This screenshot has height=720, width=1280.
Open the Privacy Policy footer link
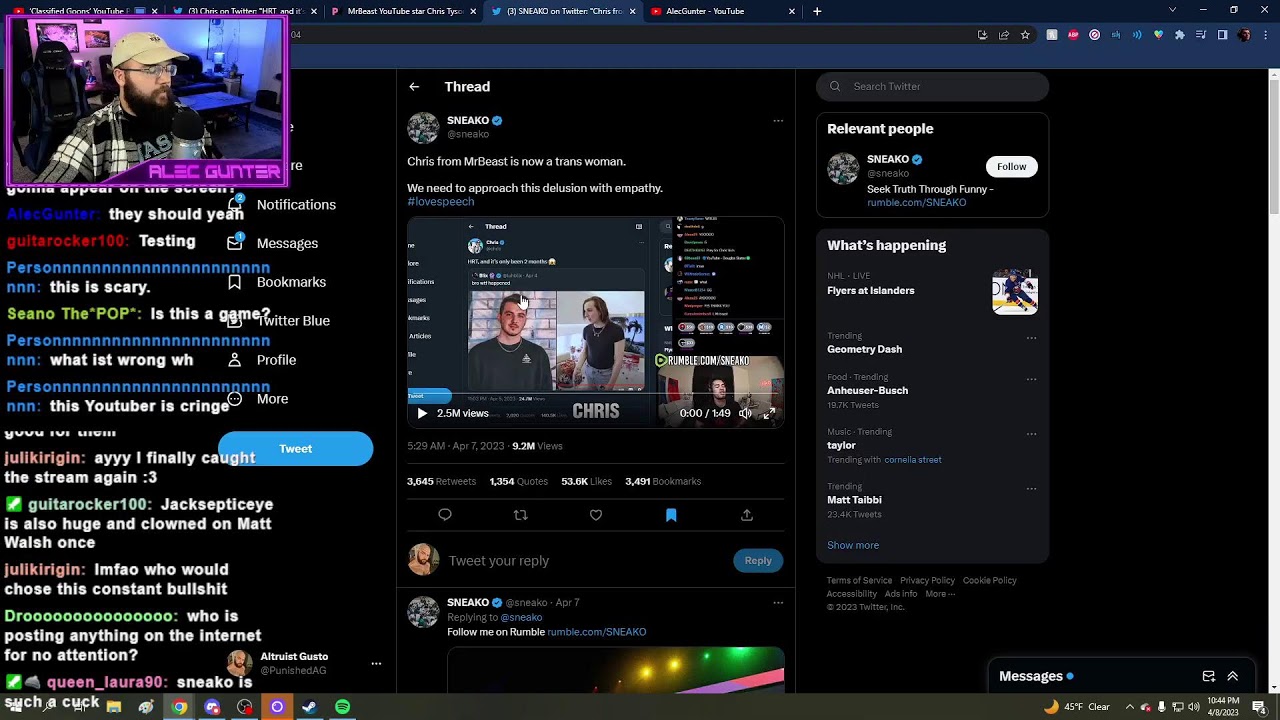928,581
